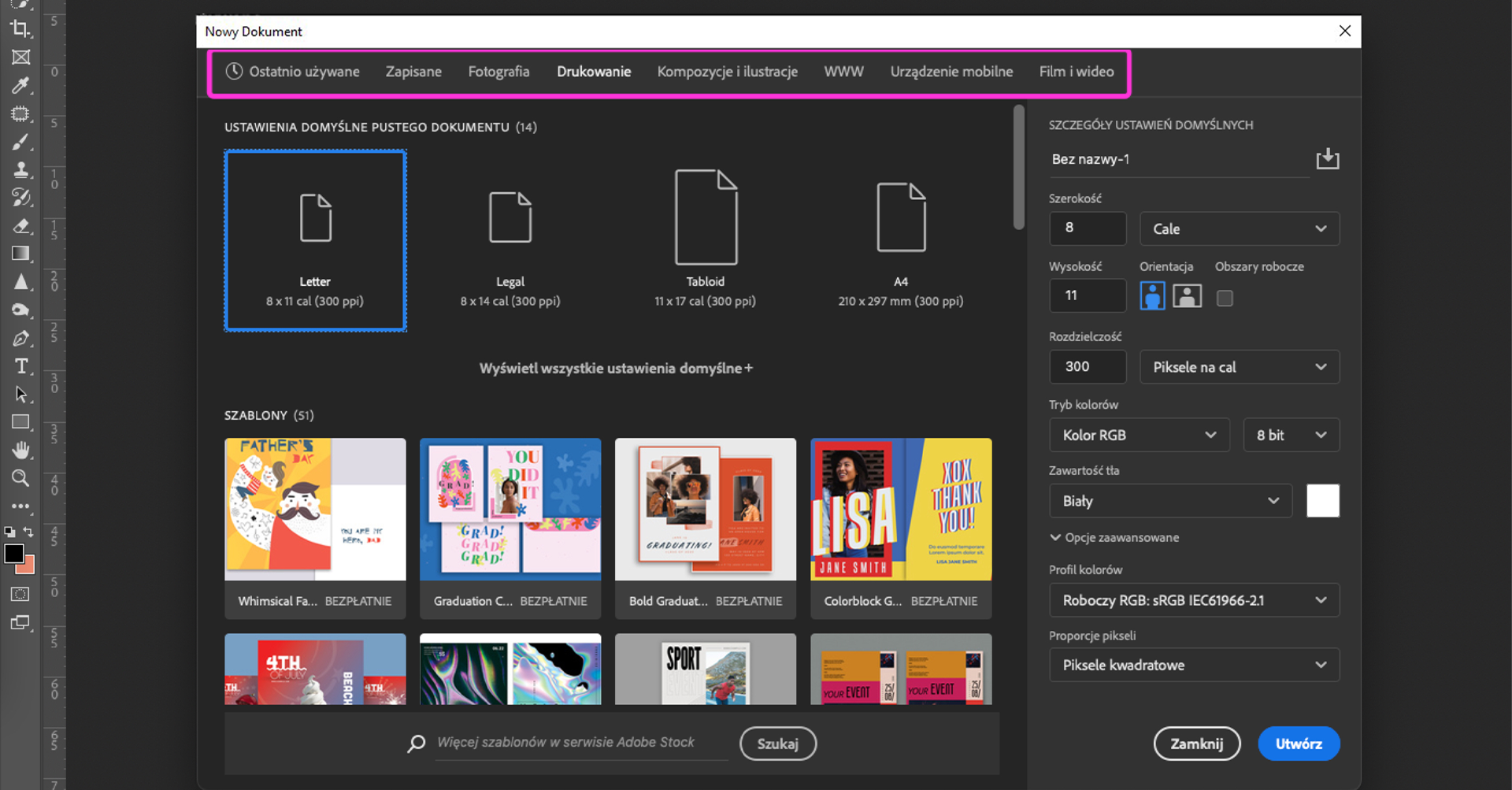The width and height of the screenshot is (1512, 790).
Task: Switch to the Fotografia tab
Action: point(498,72)
